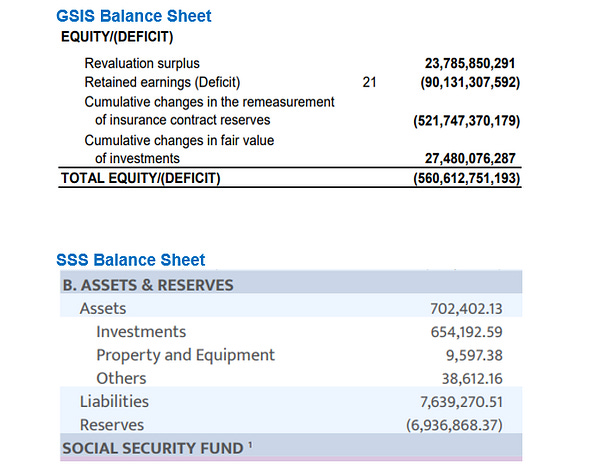Click the Assets row label
This screenshot has height=471, width=600.
[103, 308]
